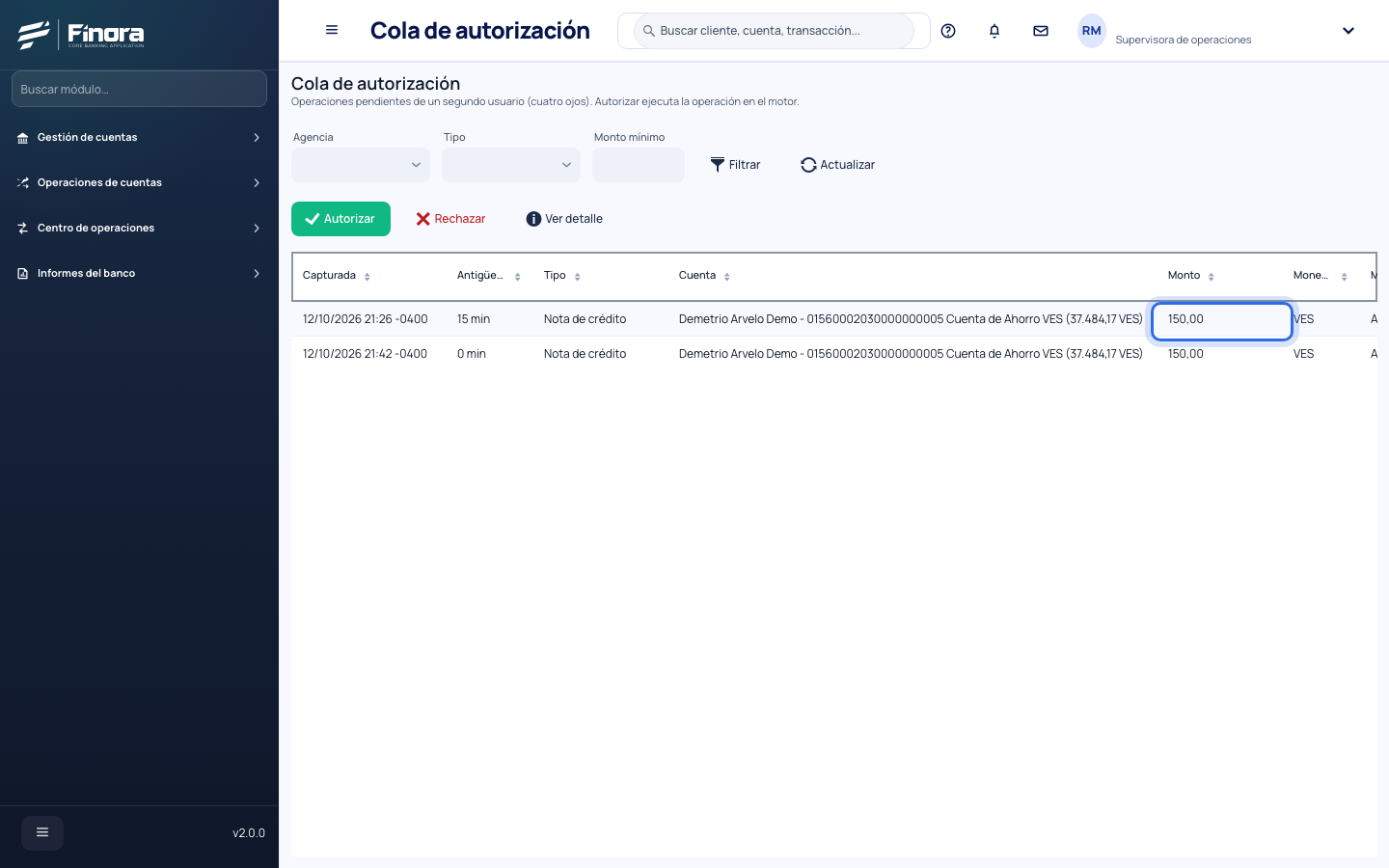Screen dimensions: 1389x868
Task: Click Supervisora de operaciones role label
Action: [1184, 40]
